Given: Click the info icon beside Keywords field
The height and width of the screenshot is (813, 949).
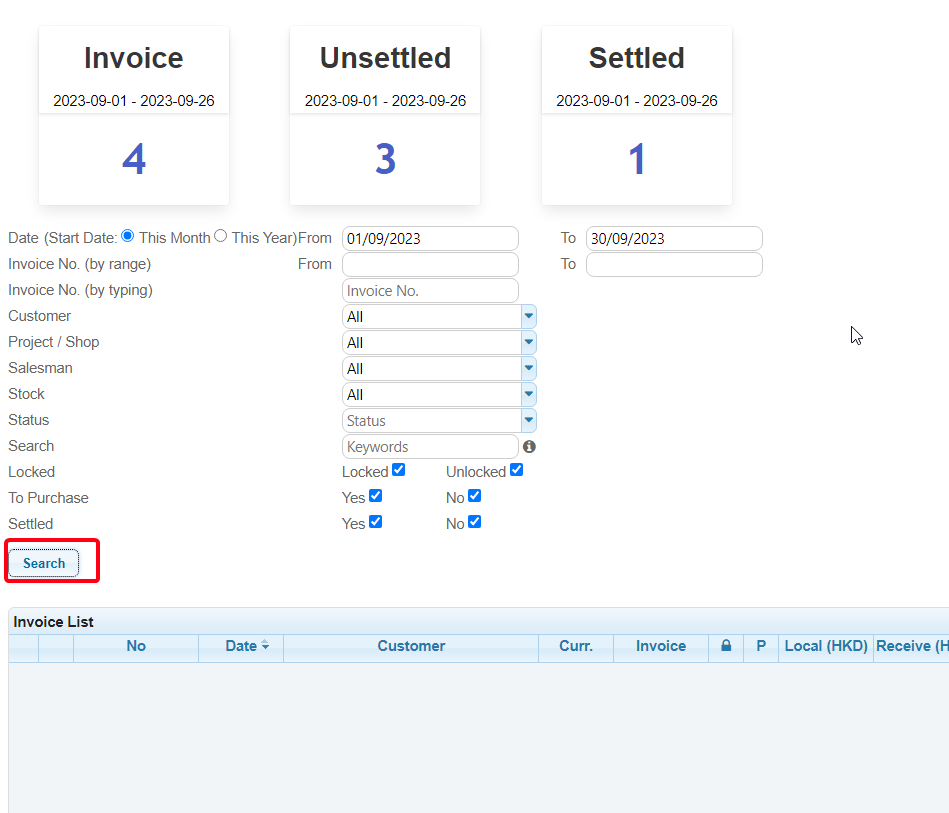Looking at the screenshot, I should pyautogui.click(x=529, y=447).
